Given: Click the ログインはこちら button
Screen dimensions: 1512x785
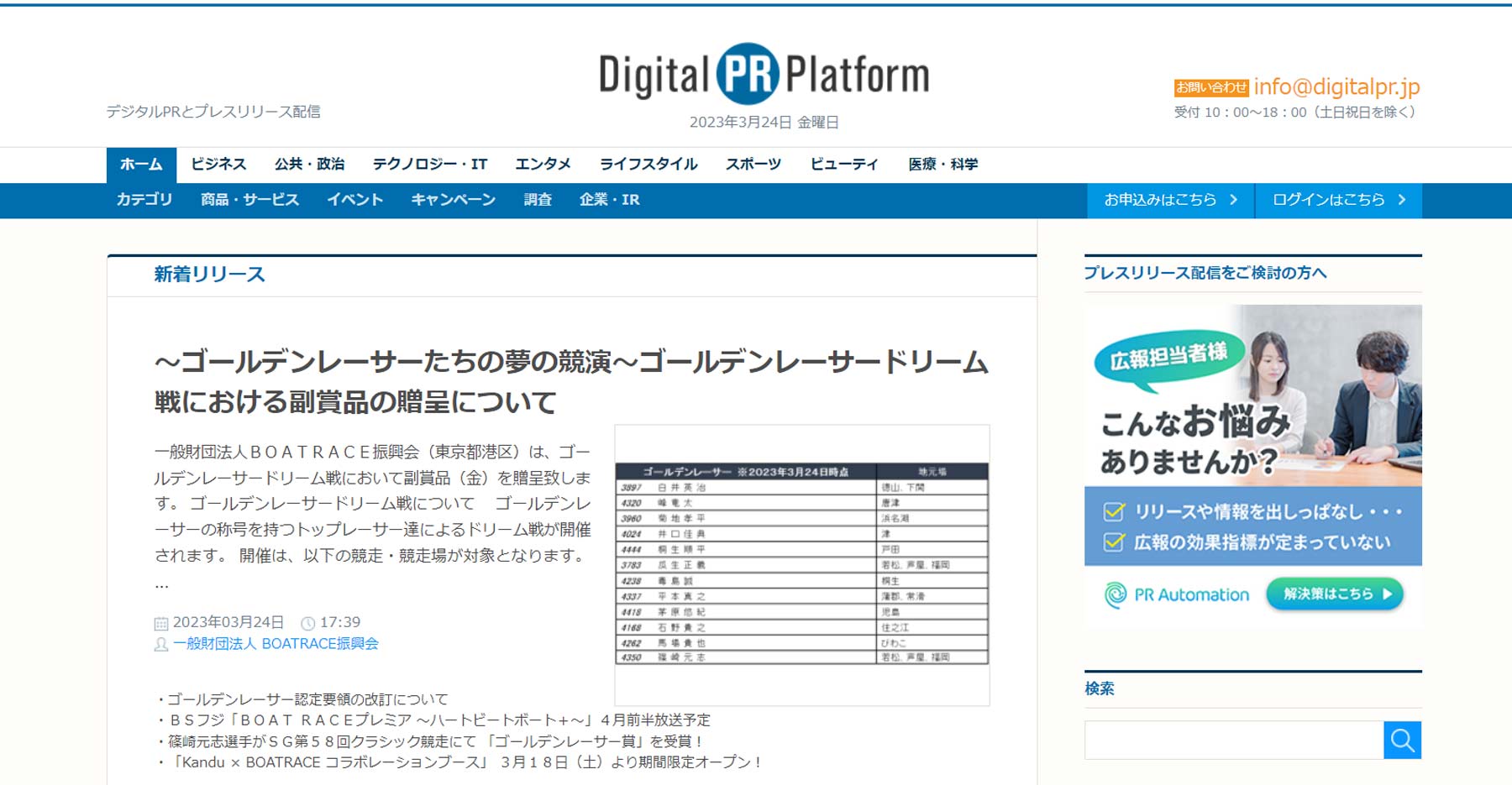Looking at the screenshot, I should tap(1338, 200).
